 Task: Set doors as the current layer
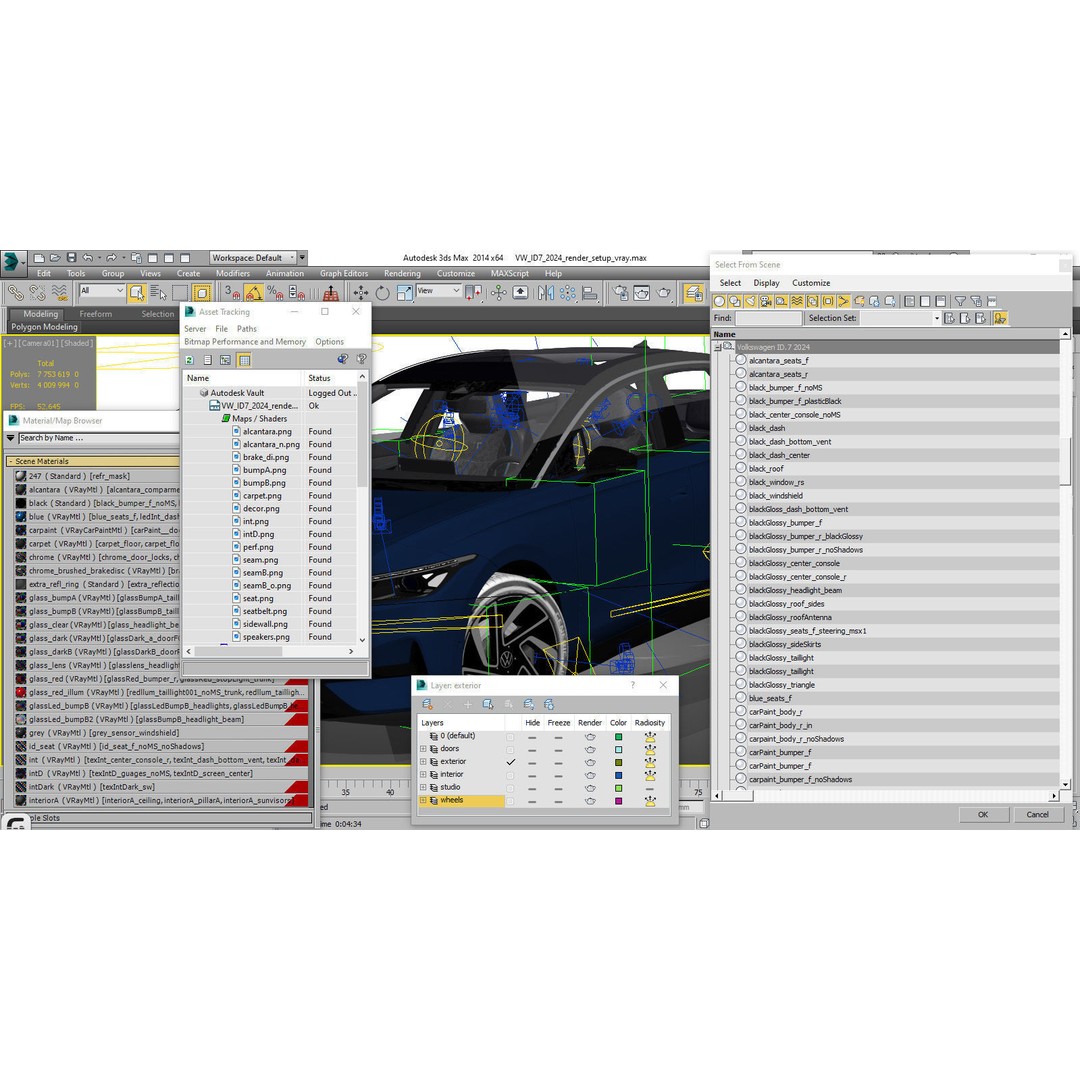point(511,749)
